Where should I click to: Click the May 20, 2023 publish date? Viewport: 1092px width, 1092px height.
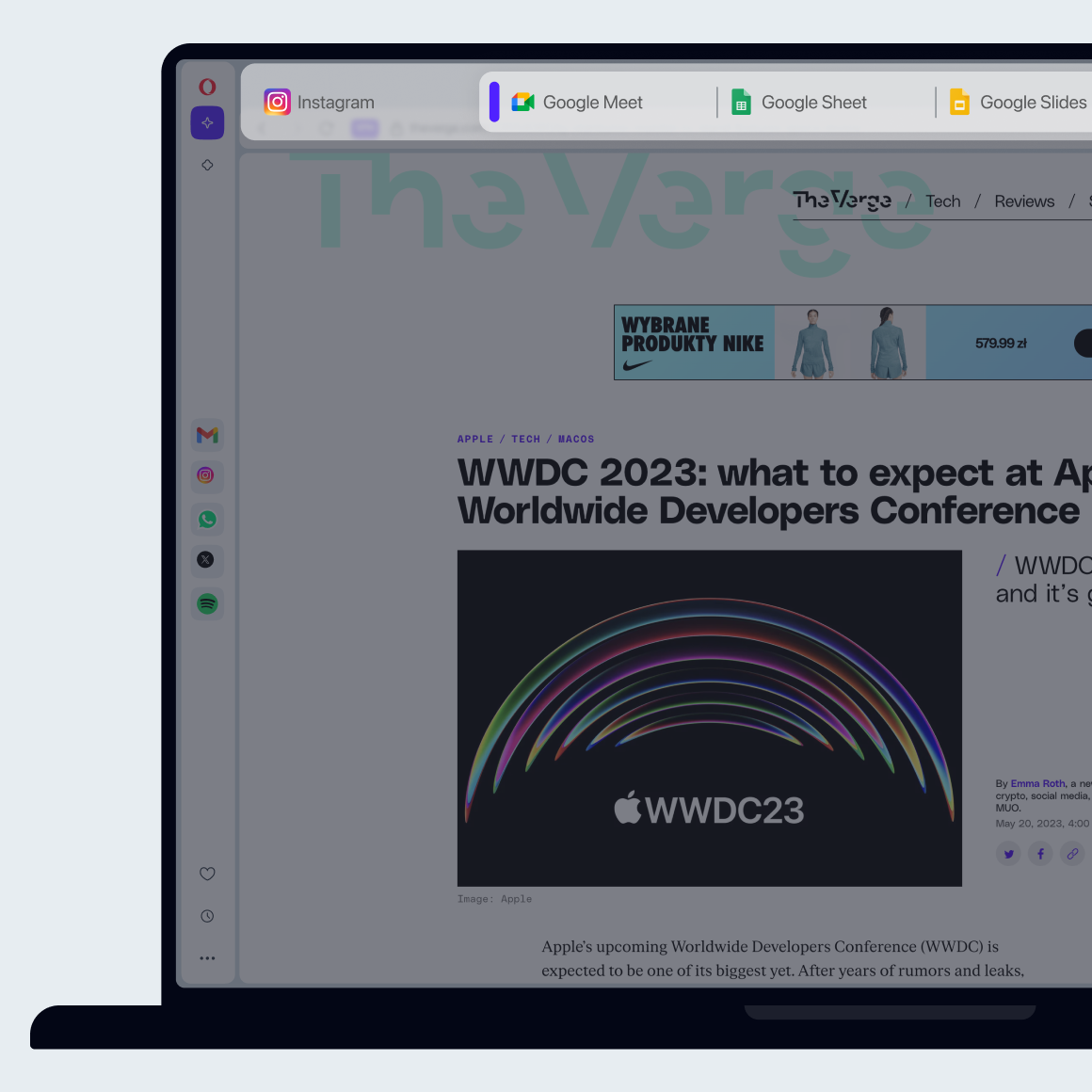pyautogui.click(x=1042, y=823)
